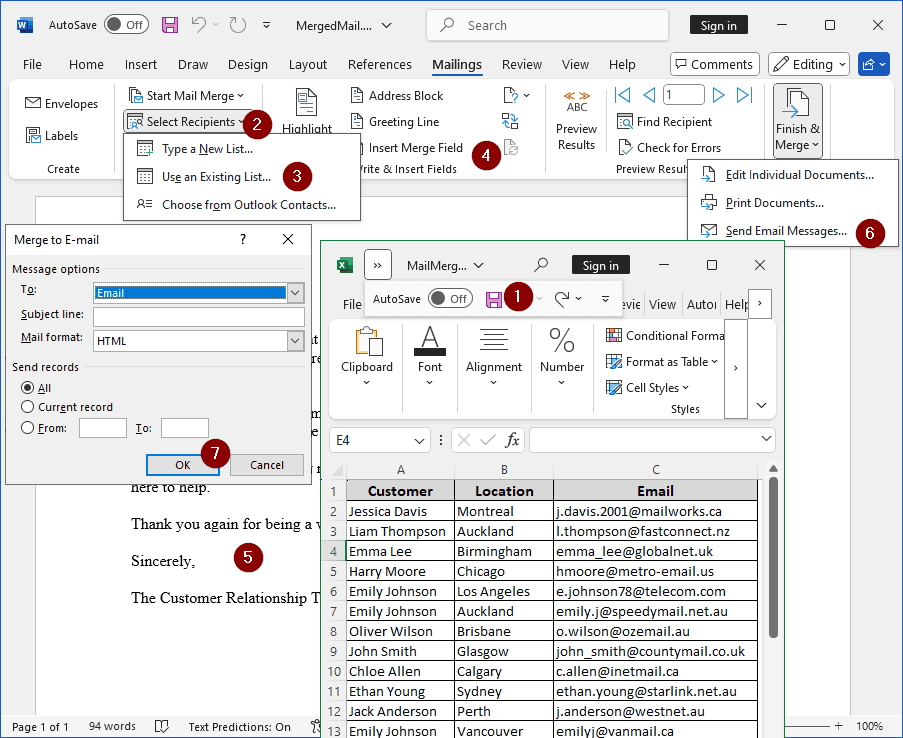This screenshot has height=738, width=903.
Task: Open the To field combo box arrow
Action: click(295, 293)
